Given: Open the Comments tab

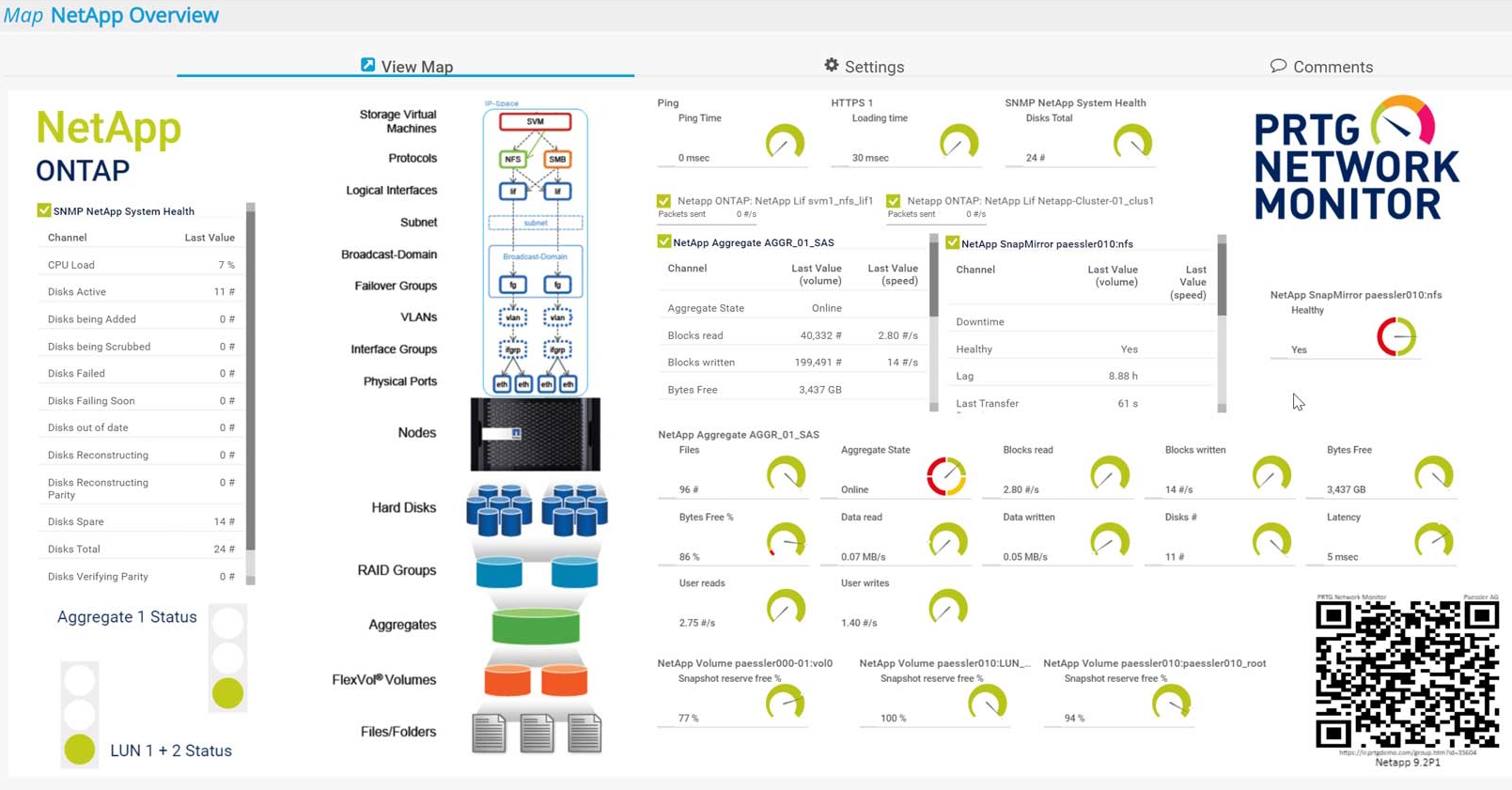Looking at the screenshot, I should point(1321,66).
